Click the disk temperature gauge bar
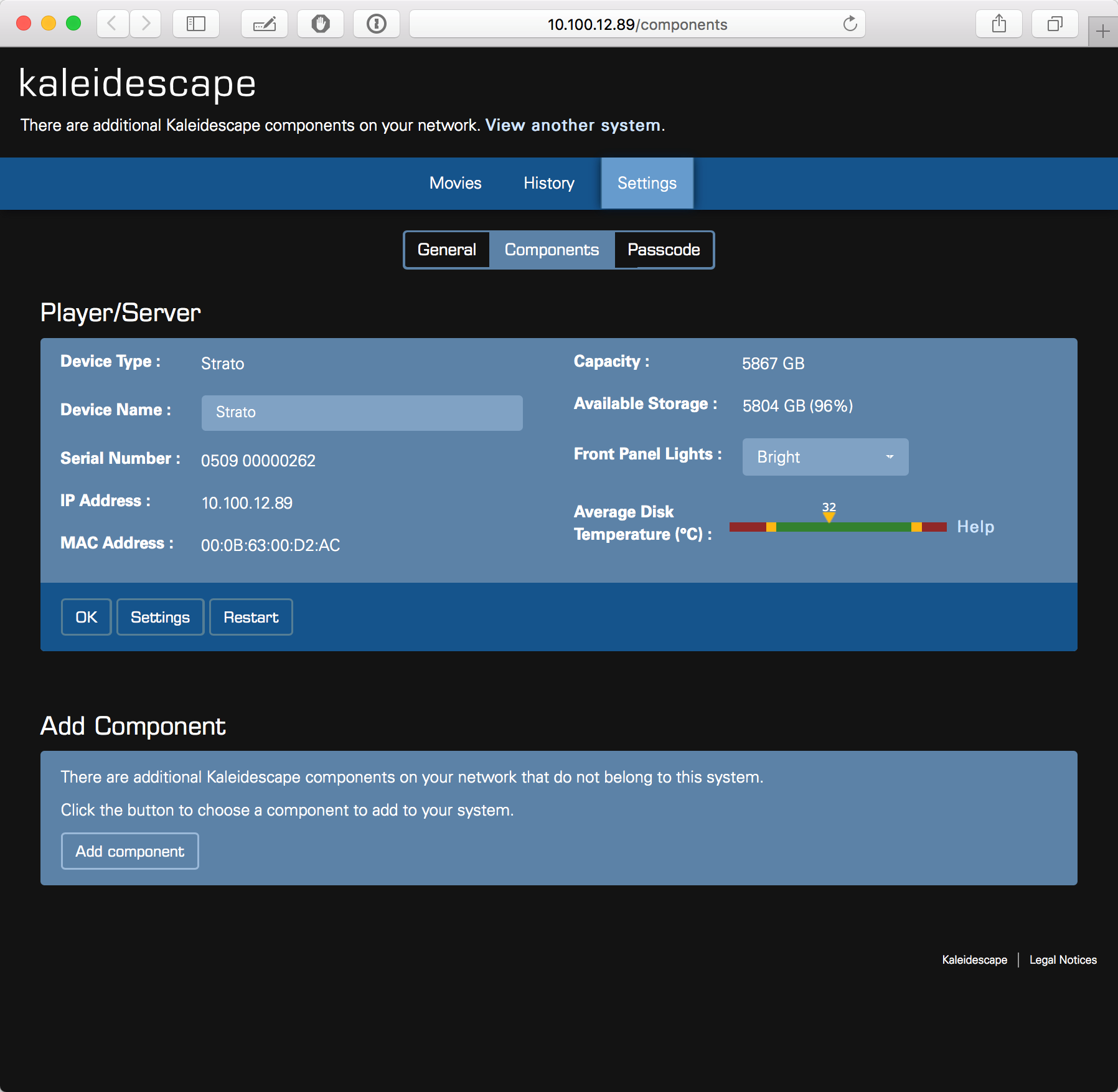This screenshot has height=1092, width=1118. (838, 527)
